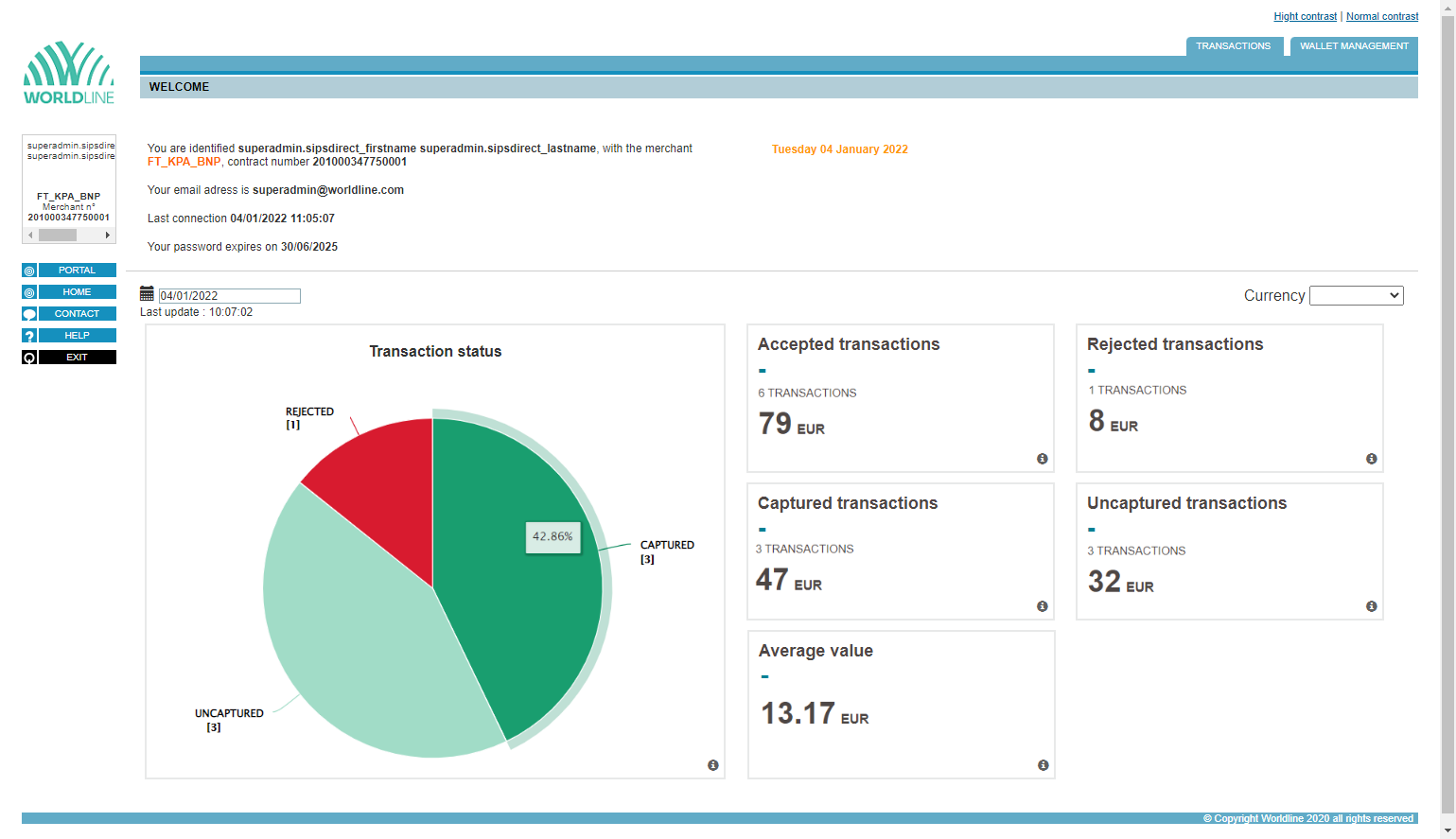
Task: Go to Home from sidebar
Action: pyautogui.click(x=77, y=292)
